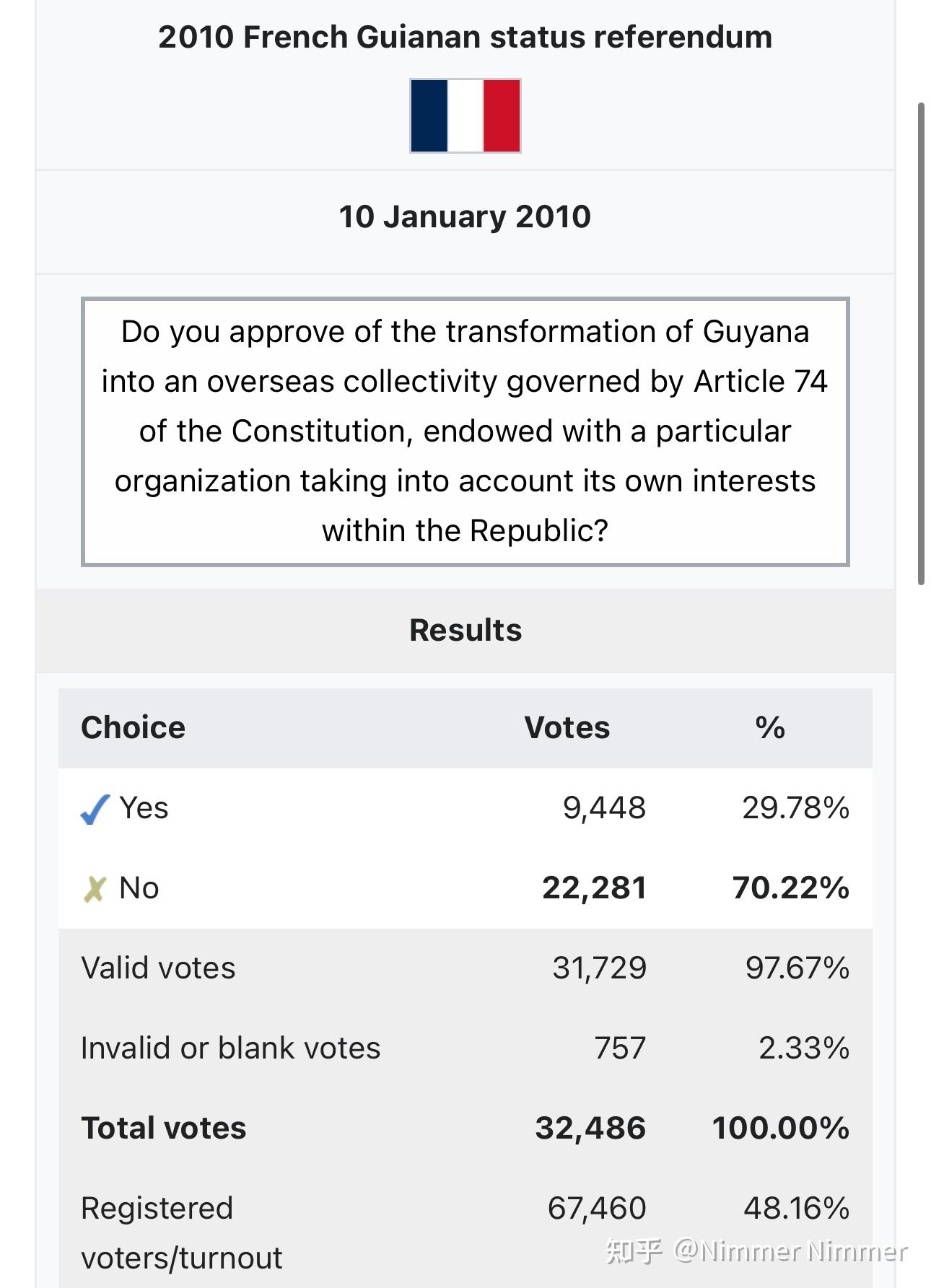Click the Results section header
Viewport: 931px width, 1288px height.
pyautogui.click(x=465, y=630)
